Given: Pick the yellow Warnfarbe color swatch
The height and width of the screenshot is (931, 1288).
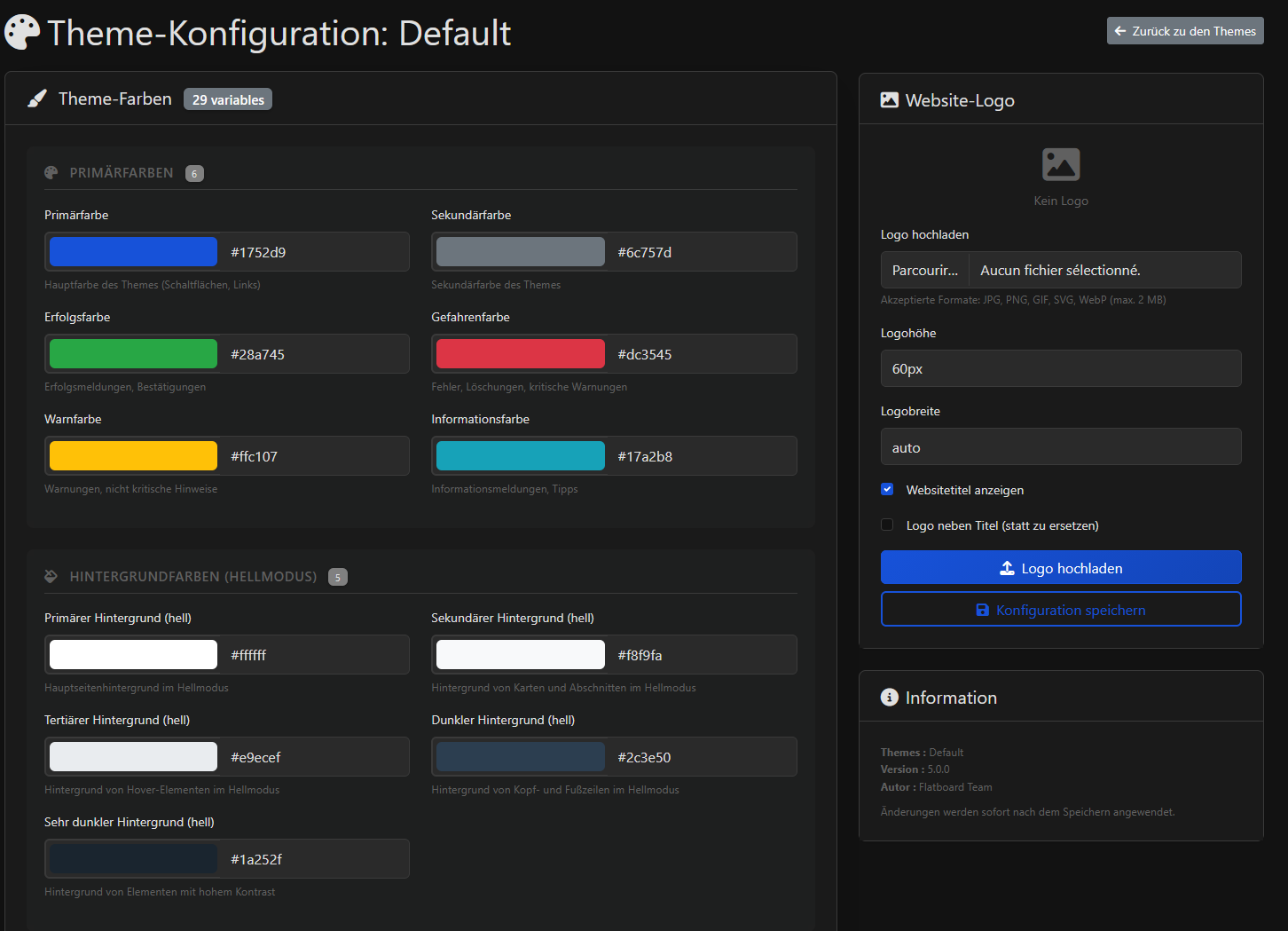Looking at the screenshot, I should pos(133,456).
